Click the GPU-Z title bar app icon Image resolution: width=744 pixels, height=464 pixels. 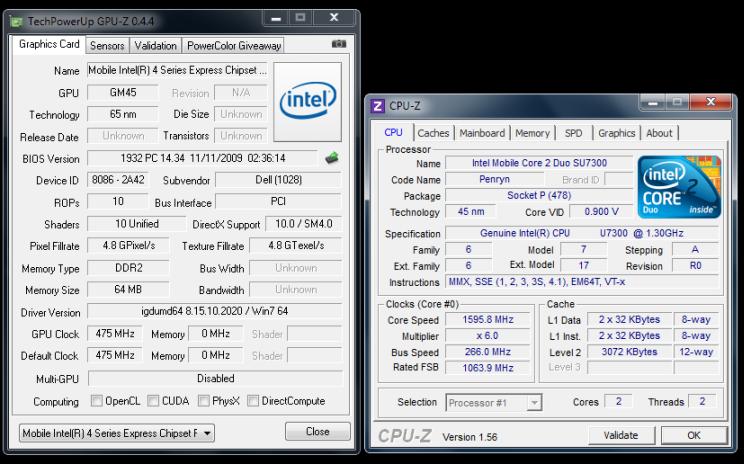pyautogui.click(x=16, y=20)
